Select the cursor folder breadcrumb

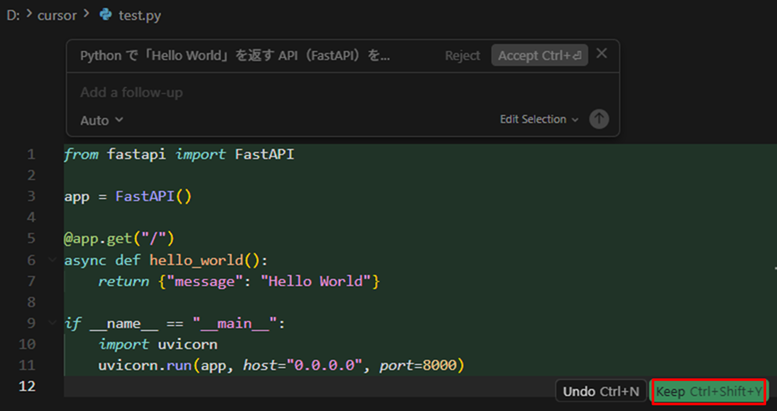click(x=57, y=17)
